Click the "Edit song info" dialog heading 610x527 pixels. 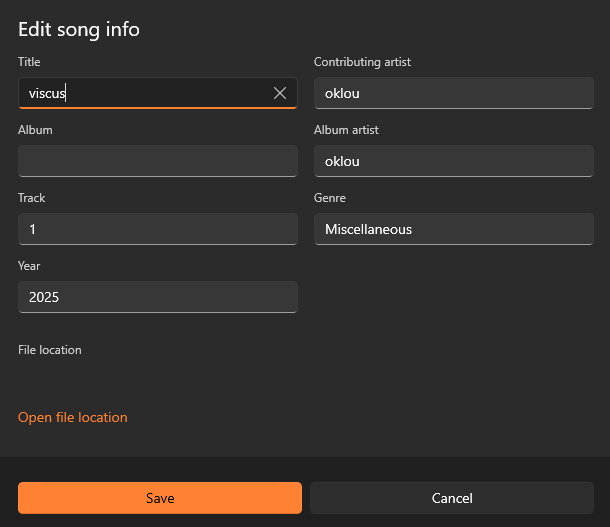pyautogui.click(x=79, y=29)
